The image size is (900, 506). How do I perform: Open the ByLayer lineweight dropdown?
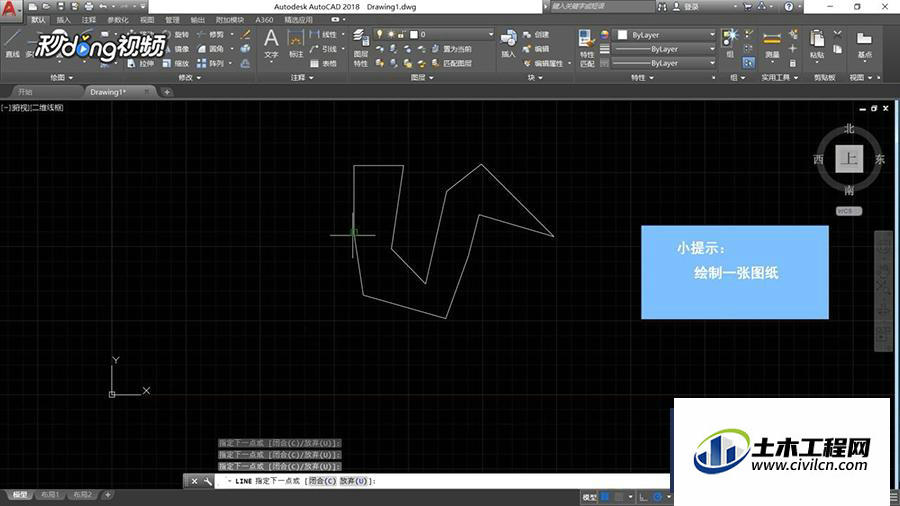[665, 49]
